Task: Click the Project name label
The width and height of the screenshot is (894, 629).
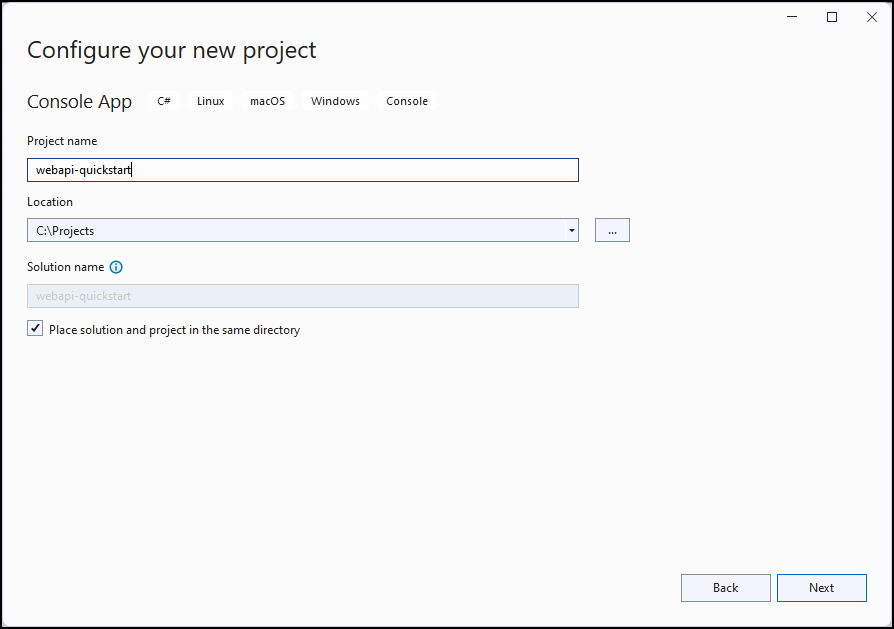Action: point(62,141)
